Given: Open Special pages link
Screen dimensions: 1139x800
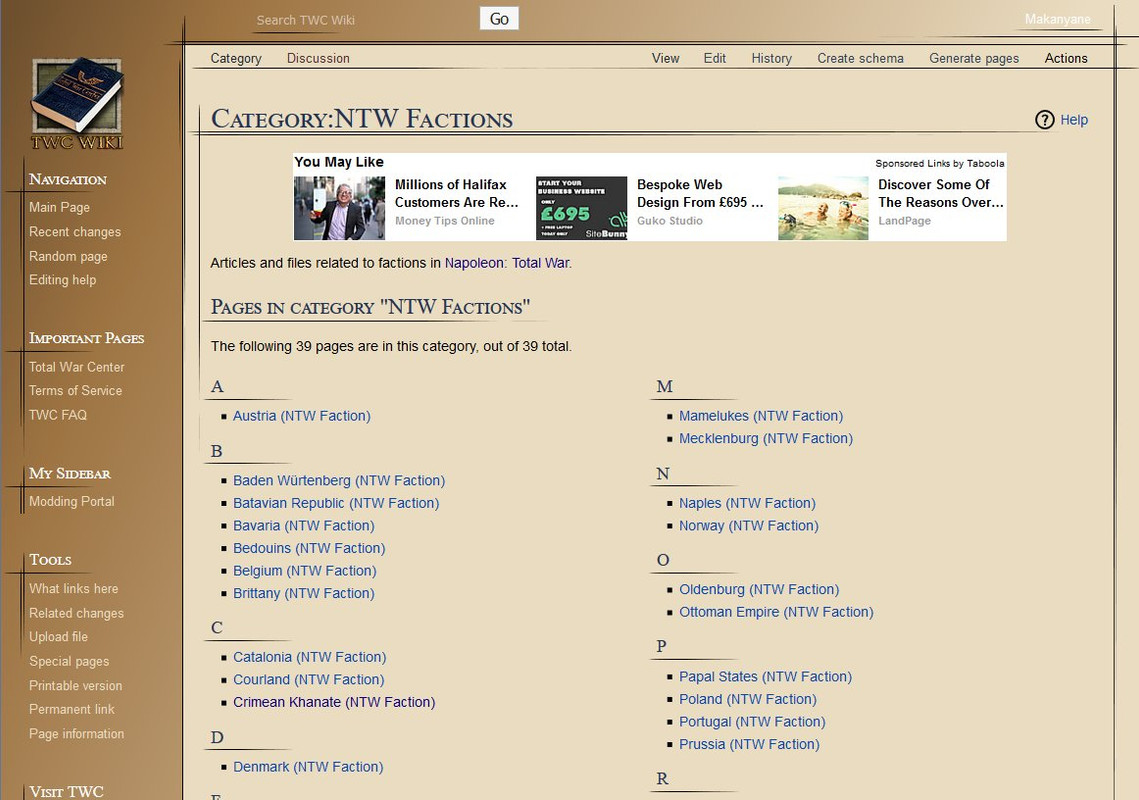Looking at the screenshot, I should tap(69, 661).
